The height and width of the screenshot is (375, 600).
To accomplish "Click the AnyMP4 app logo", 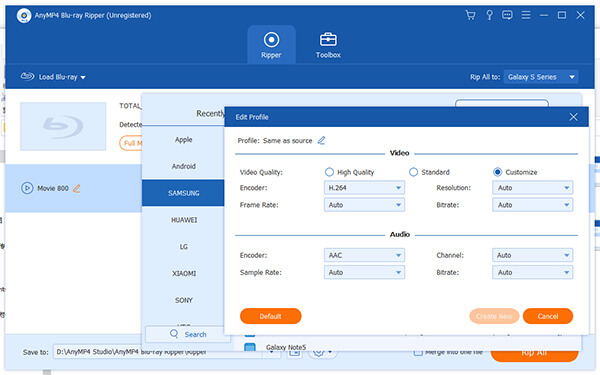I will point(24,16).
